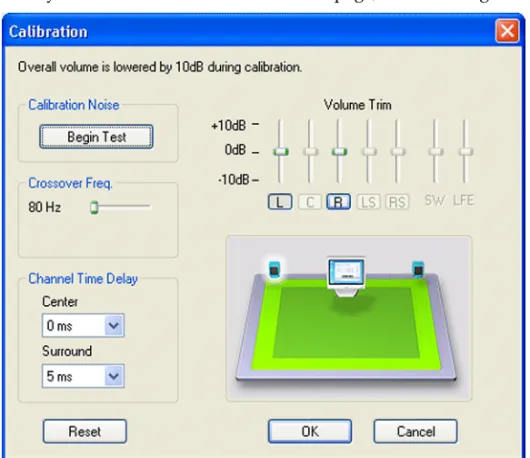Image resolution: width=530 pixels, height=458 pixels.
Task: Click the Channel Time Delay group label
Action: point(83,279)
